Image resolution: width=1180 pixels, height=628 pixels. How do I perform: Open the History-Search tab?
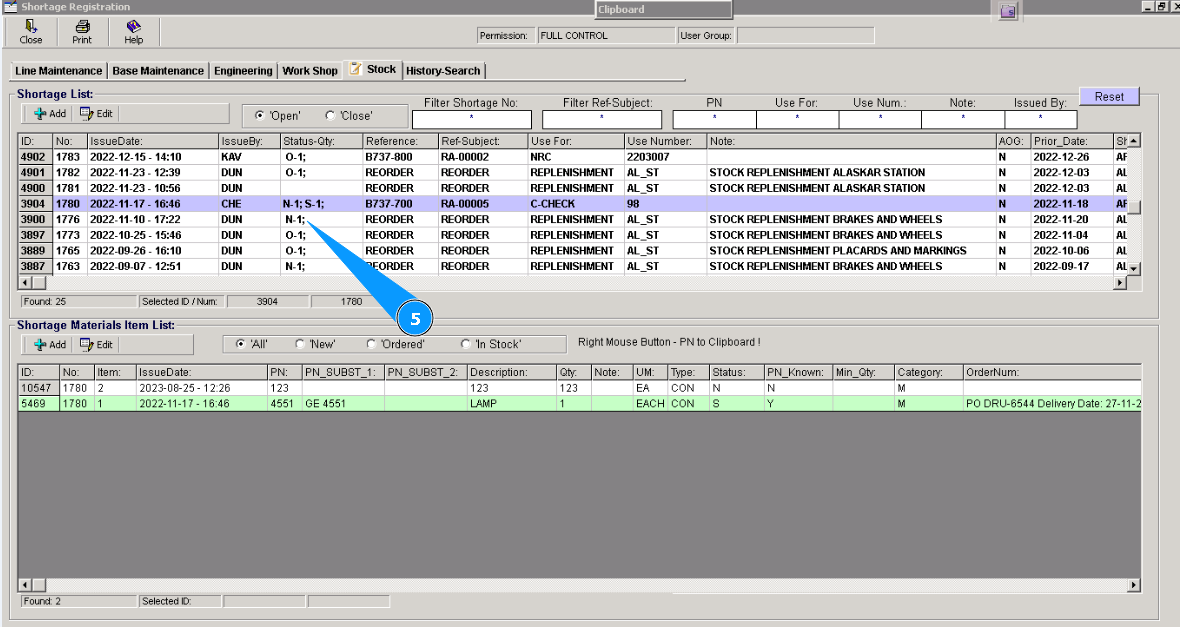point(443,71)
